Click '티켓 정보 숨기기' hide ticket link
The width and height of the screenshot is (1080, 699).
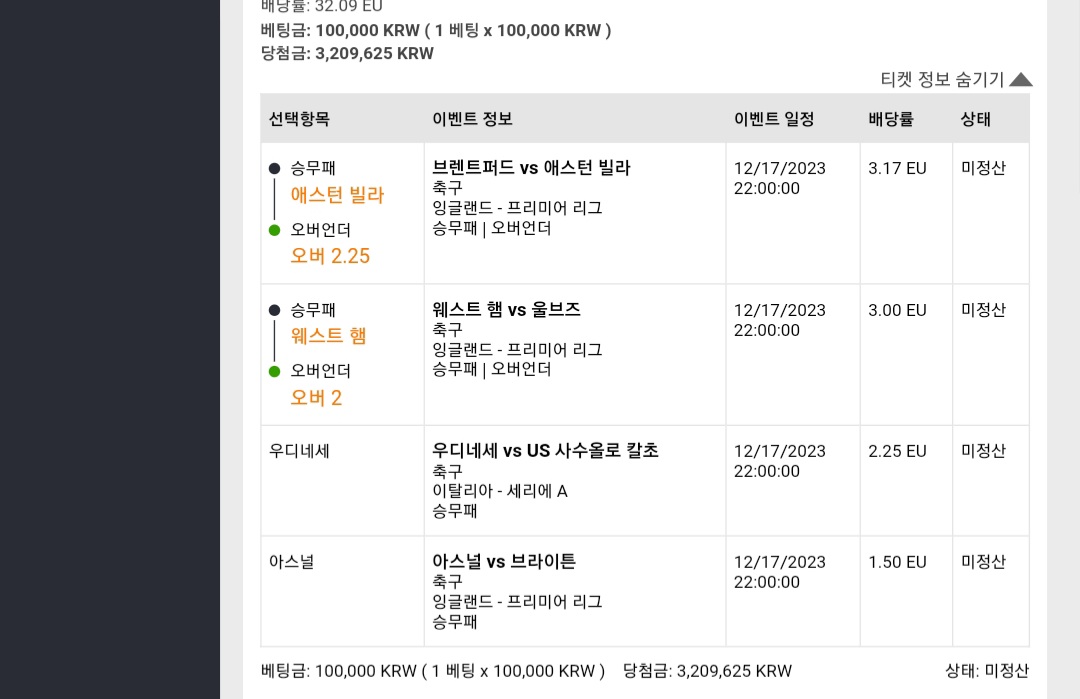point(942,80)
